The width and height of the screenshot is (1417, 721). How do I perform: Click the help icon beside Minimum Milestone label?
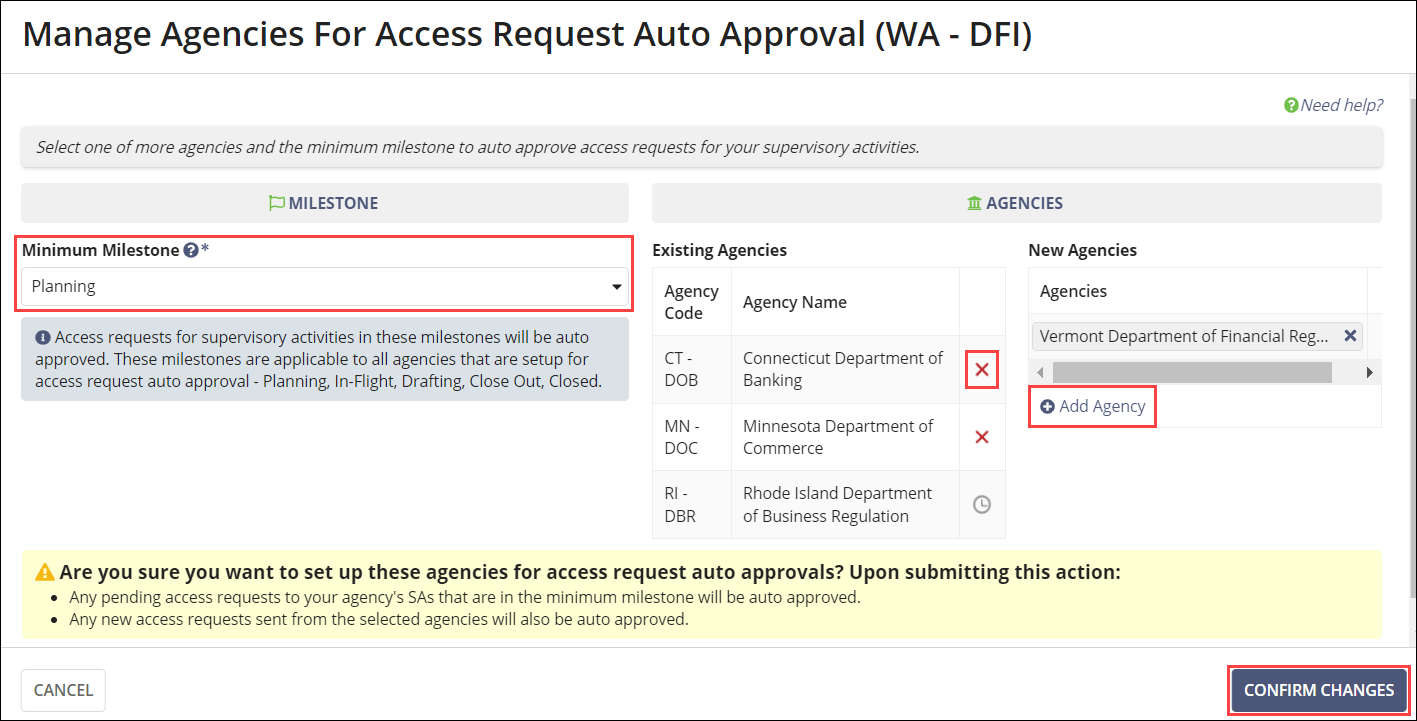(190, 250)
